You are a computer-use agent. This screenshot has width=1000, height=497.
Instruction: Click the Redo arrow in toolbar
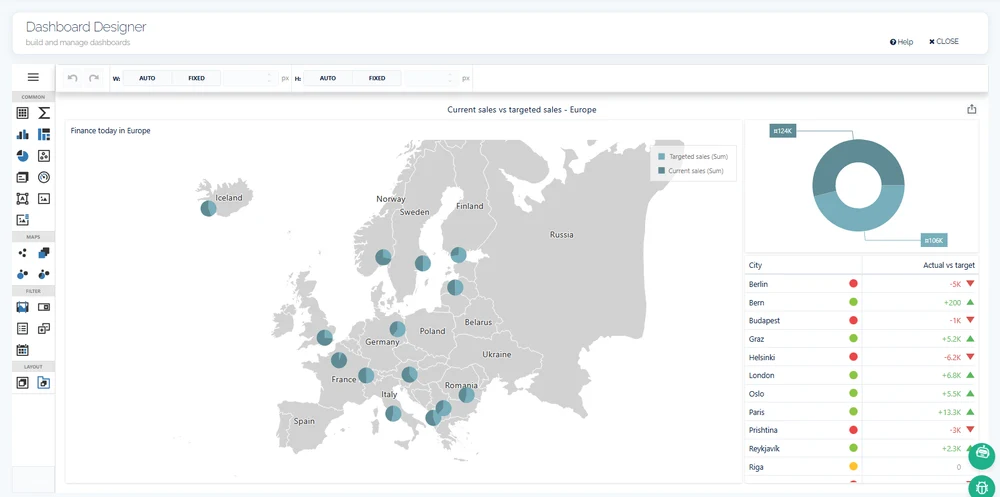point(94,78)
